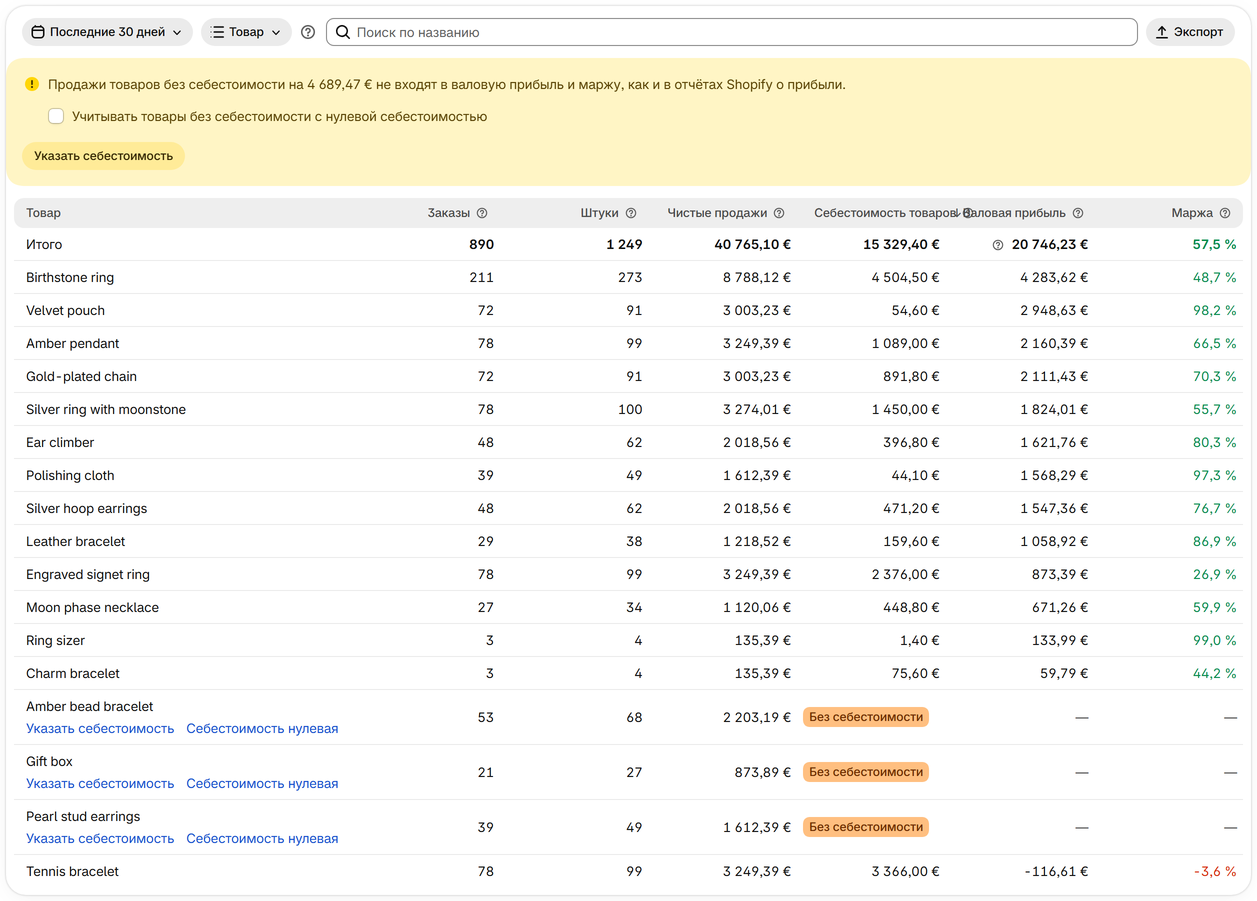1257x901 pixels.
Task: Click the yellow Указать себестоимость button
Action: pyautogui.click(x=103, y=156)
